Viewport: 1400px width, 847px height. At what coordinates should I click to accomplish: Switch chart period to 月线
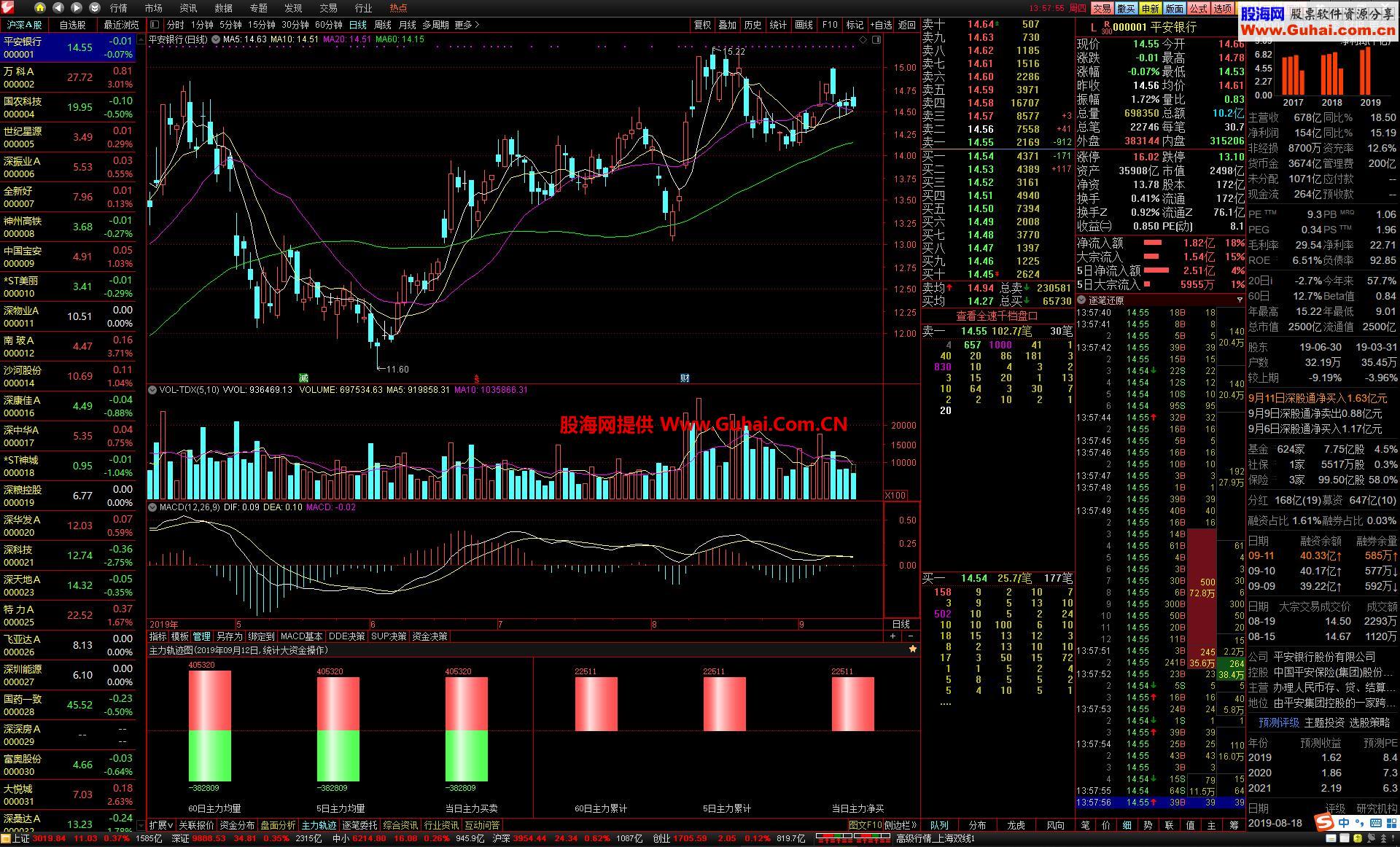coord(408,25)
